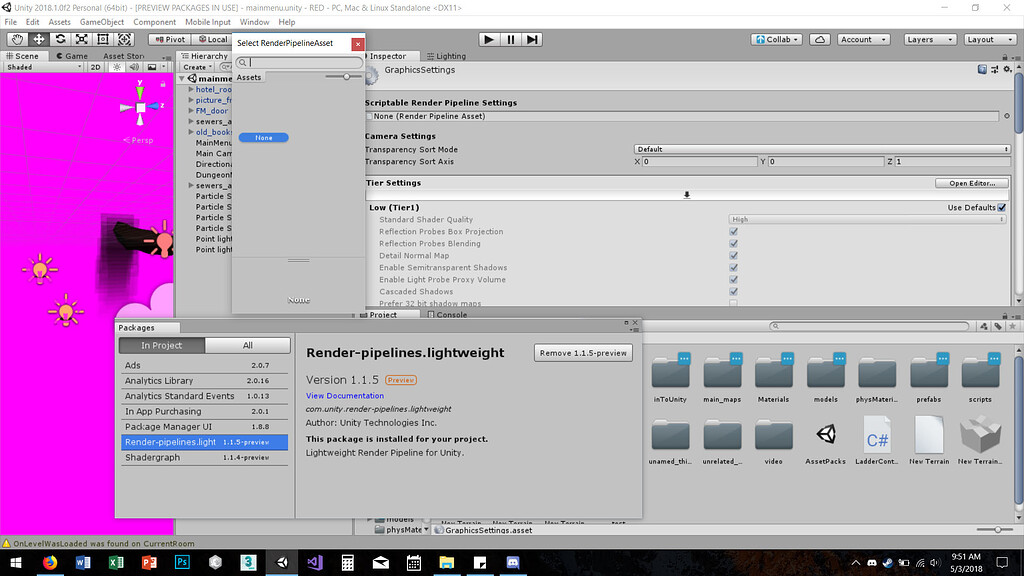
Task: Click the Transparency Sort Axis Z field
Action: click(953, 161)
